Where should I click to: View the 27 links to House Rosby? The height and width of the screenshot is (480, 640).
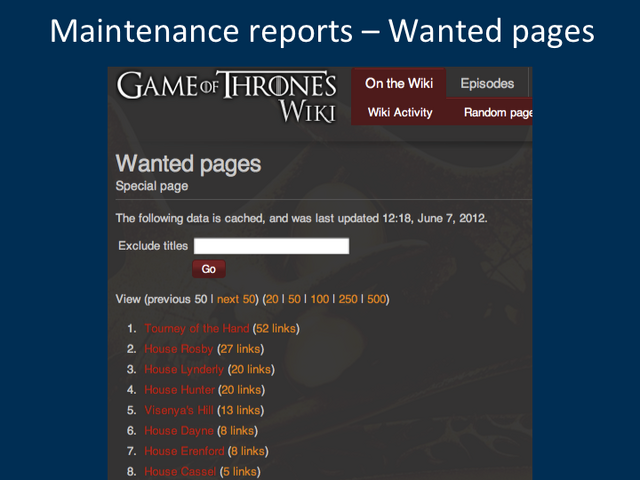pos(240,349)
